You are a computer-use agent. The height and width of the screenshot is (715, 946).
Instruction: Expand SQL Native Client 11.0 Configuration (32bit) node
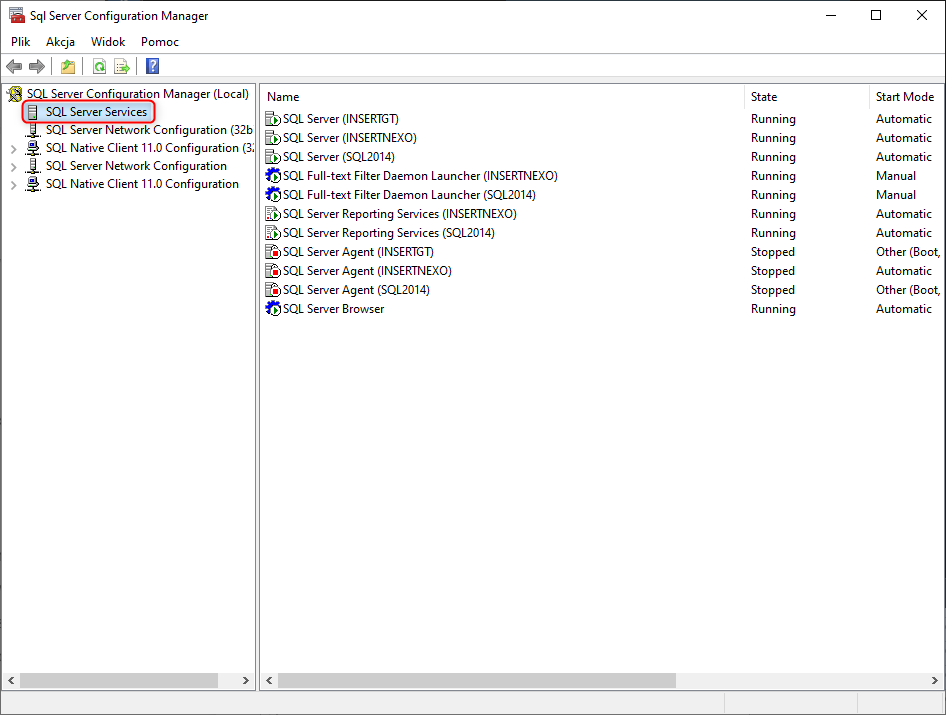click(x=13, y=148)
